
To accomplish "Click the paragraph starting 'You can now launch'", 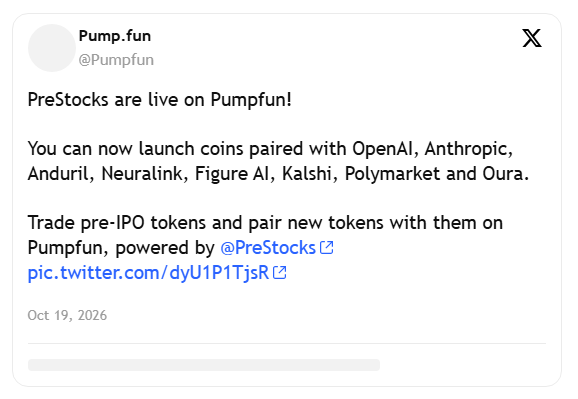I will coord(278,161).
